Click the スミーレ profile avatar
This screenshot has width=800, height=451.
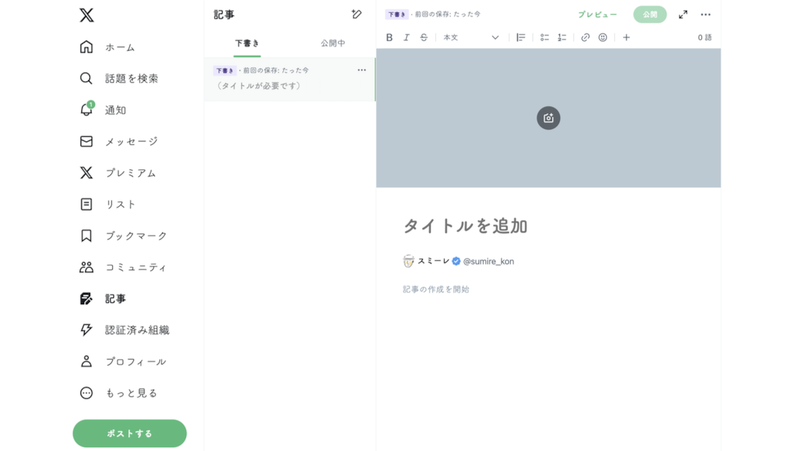click(408, 261)
